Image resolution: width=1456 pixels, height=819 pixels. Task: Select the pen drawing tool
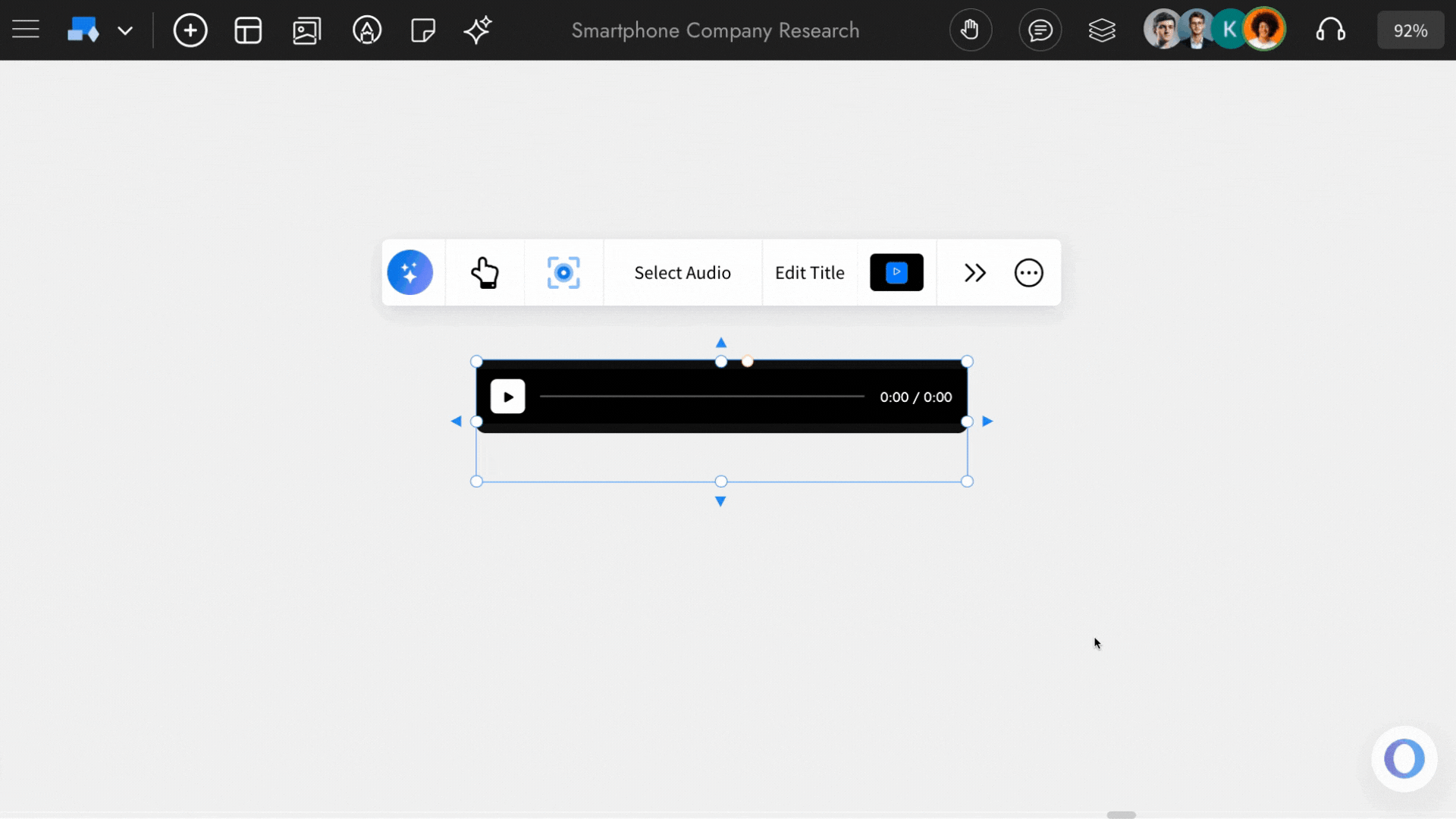pos(367,30)
